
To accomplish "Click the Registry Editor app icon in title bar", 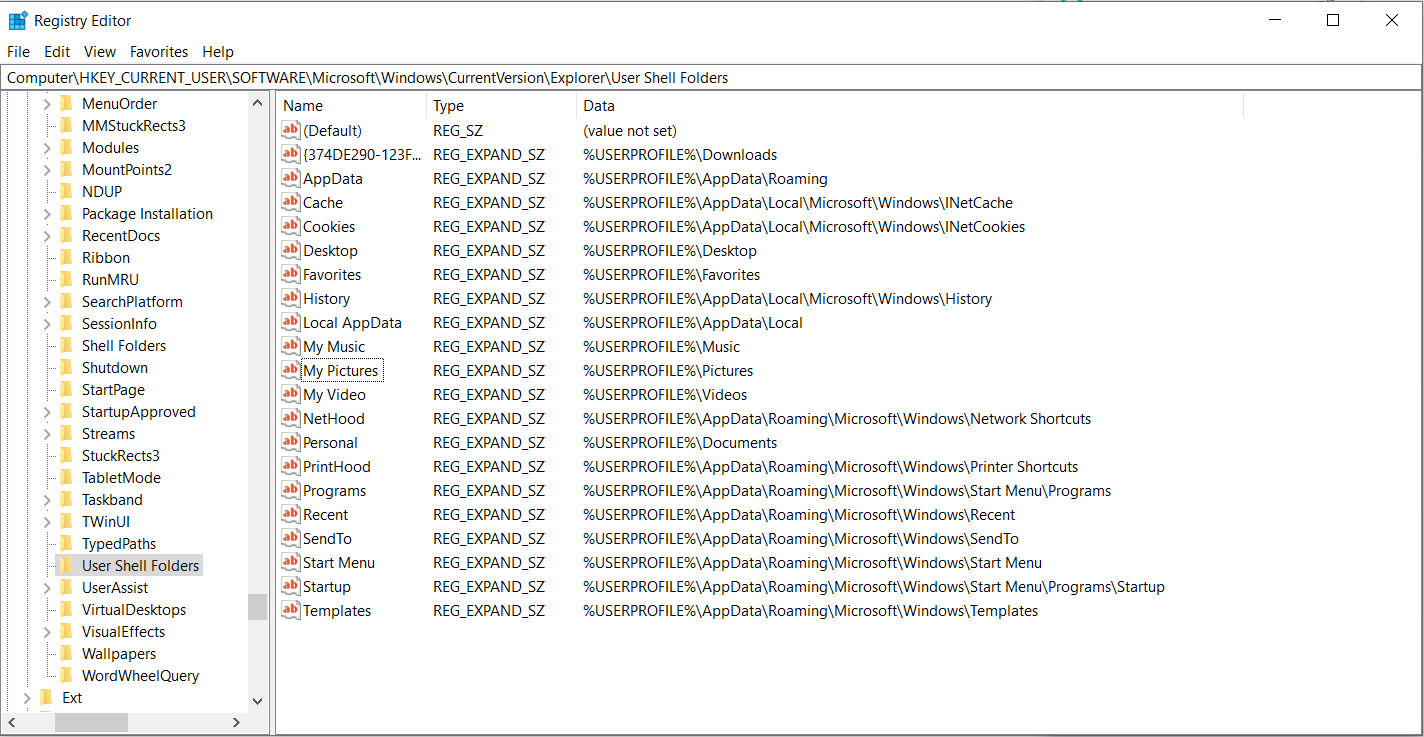I will [18, 20].
